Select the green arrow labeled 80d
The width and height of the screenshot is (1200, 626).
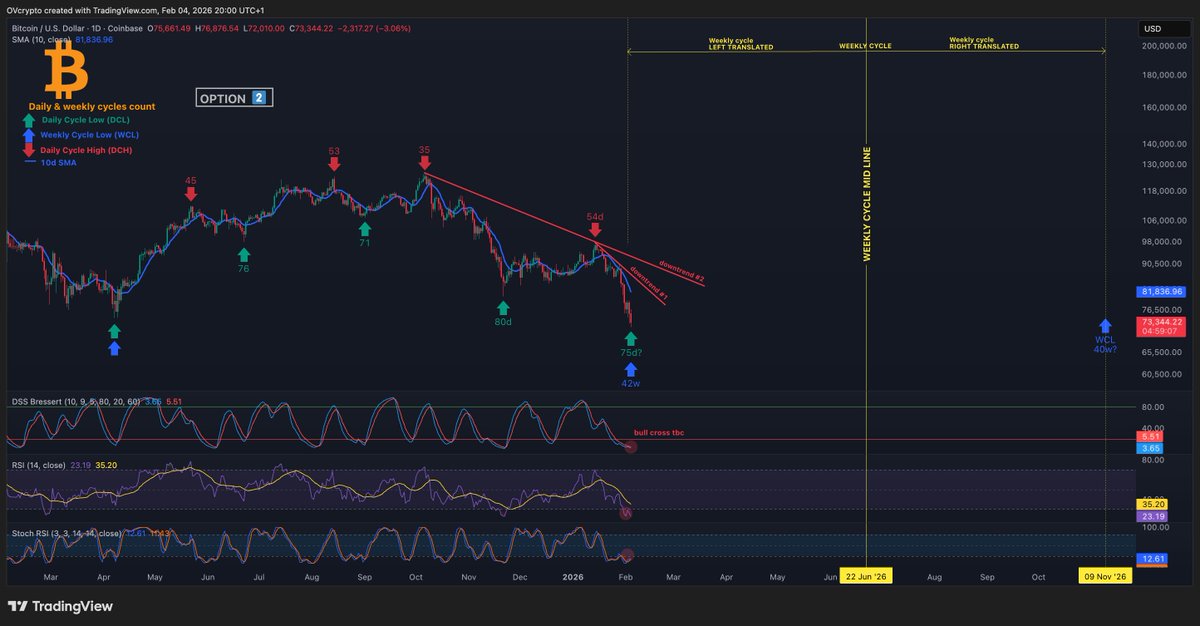tap(503, 308)
